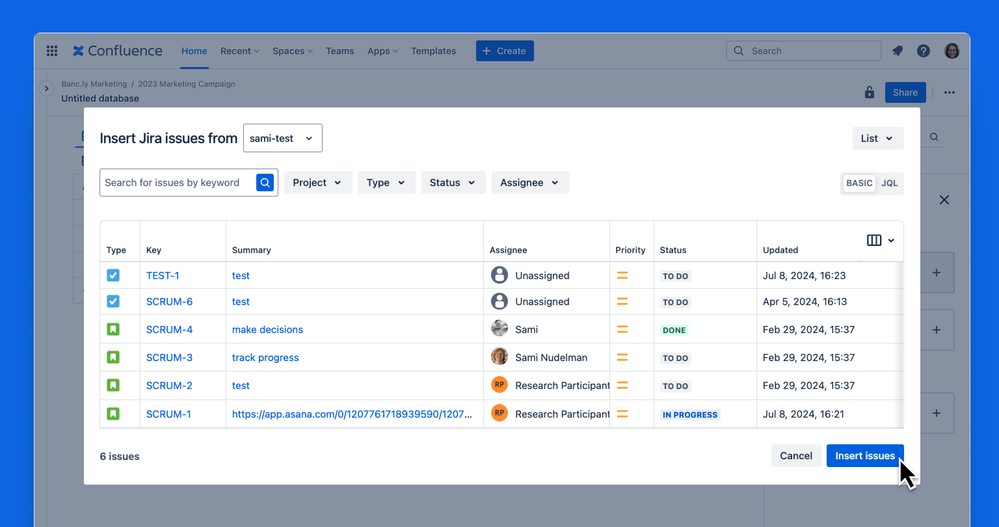This screenshot has height=527, width=999.
Task: Open the Templates menu item
Action: (433, 51)
